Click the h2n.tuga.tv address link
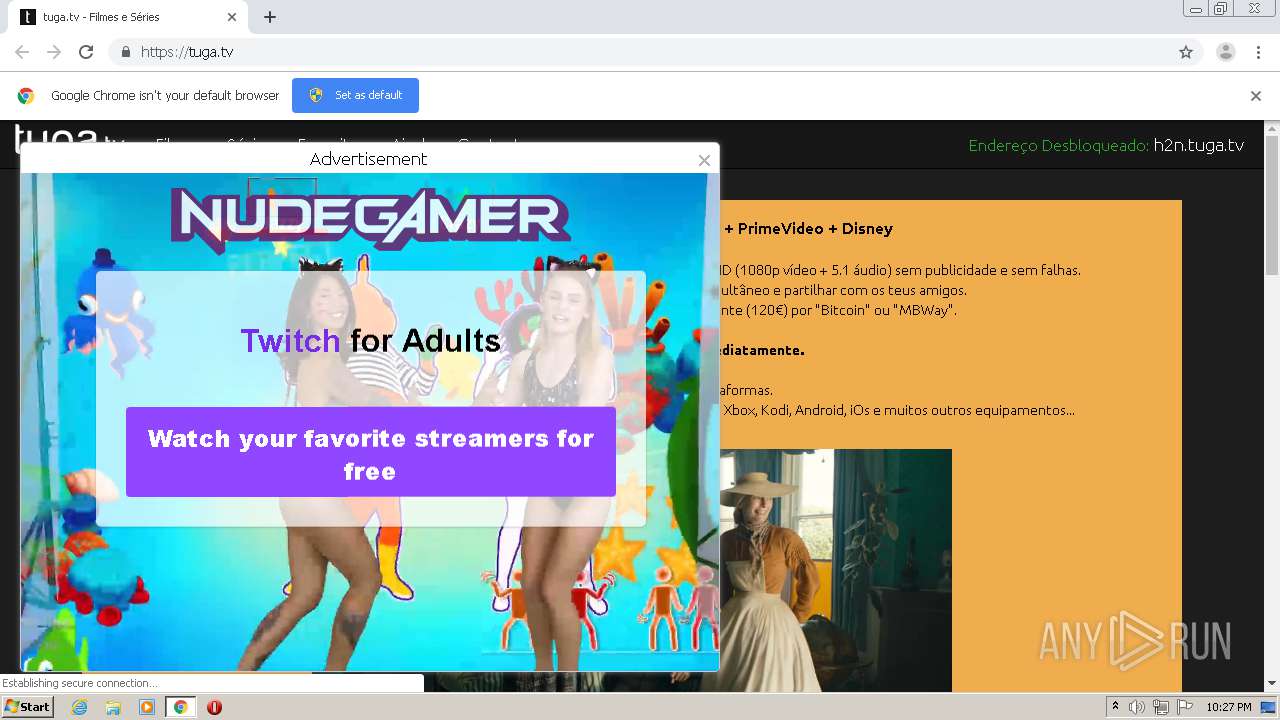This screenshot has width=1280, height=720. coord(1198,145)
